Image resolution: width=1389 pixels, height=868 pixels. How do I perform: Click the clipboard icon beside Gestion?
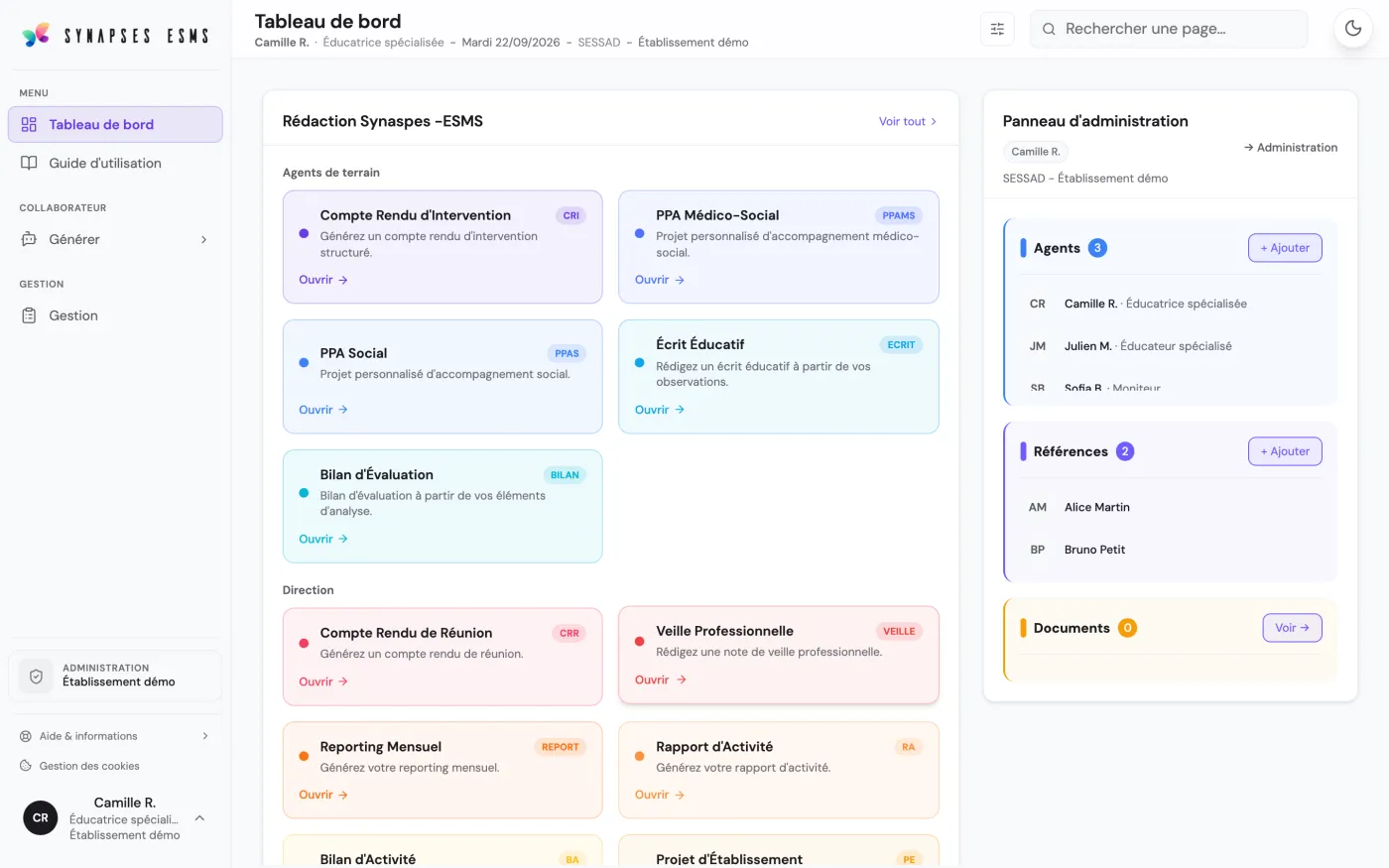30,315
